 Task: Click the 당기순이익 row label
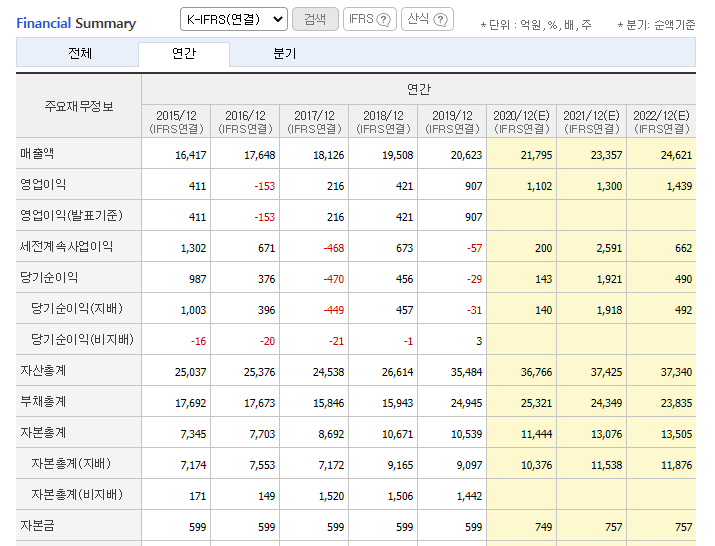49,277
